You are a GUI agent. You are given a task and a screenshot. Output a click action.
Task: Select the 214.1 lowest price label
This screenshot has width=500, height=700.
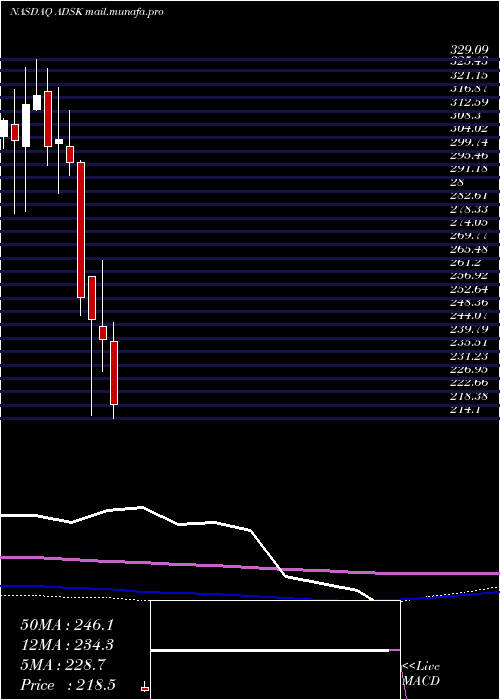tap(467, 410)
